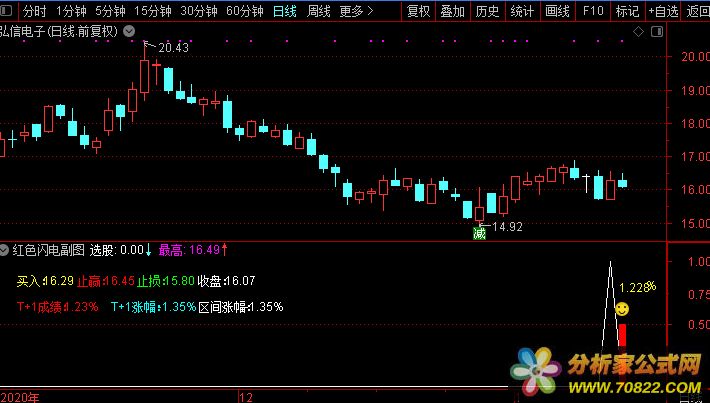Click the 2020年 label on time axis

click(20, 398)
